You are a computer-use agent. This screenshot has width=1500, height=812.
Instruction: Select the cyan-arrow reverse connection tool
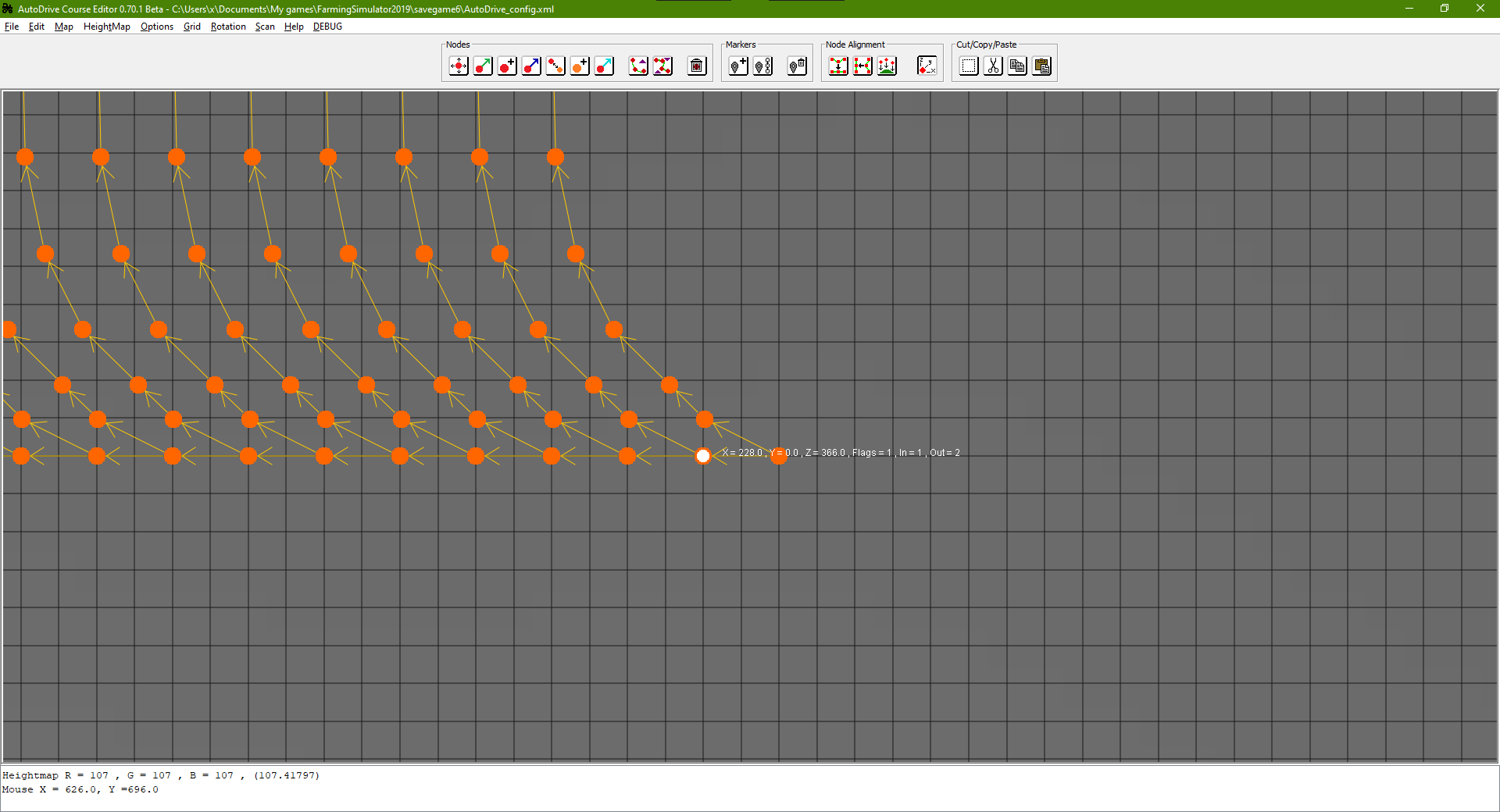pyautogui.click(x=604, y=66)
